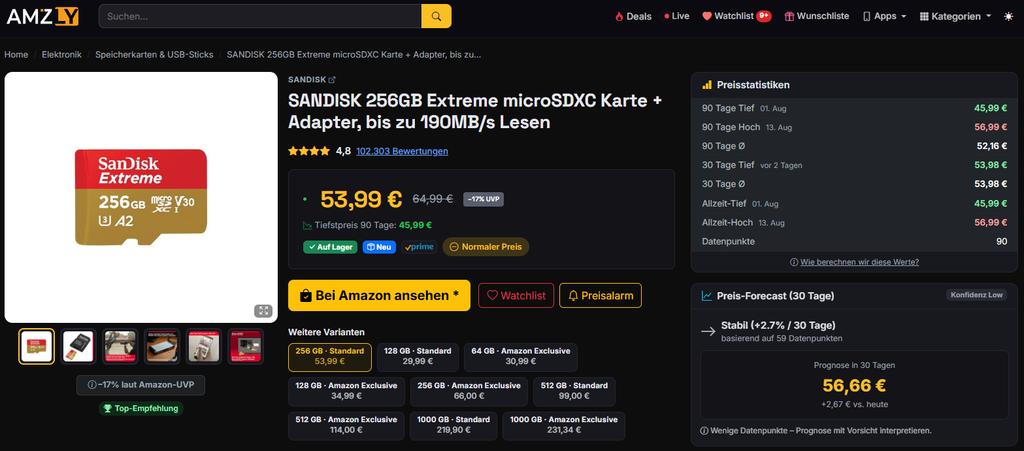Expand the Kategorien dropdown menu
Viewport: 1024px width, 451px height.
955,16
